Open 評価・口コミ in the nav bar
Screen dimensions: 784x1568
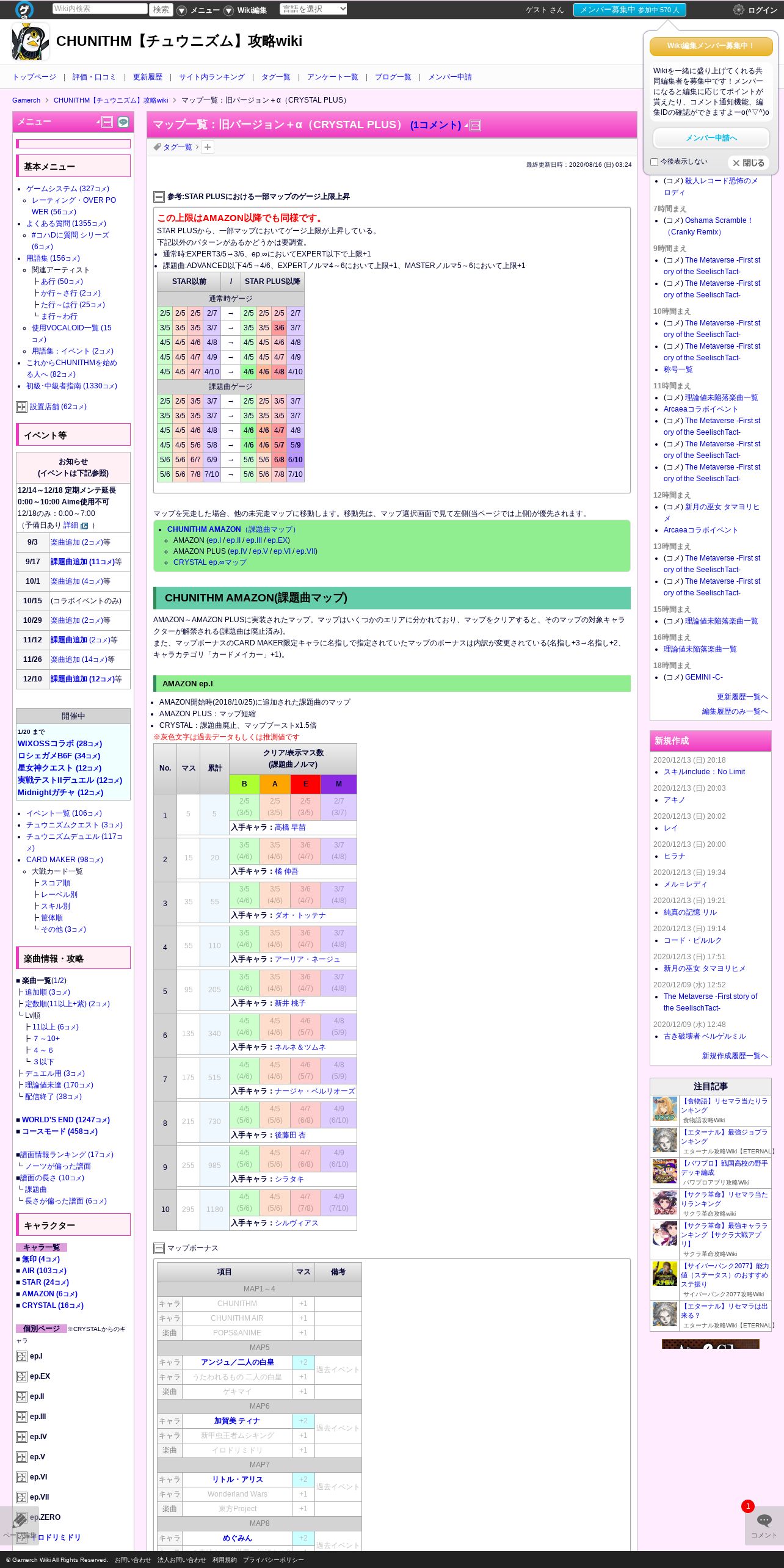94,77
